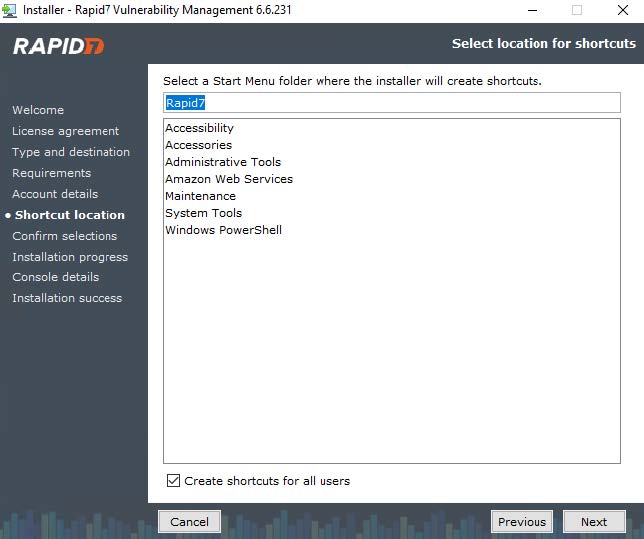This screenshot has width=644, height=539.
Task: Minimize the installer window
Action: tap(532, 10)
